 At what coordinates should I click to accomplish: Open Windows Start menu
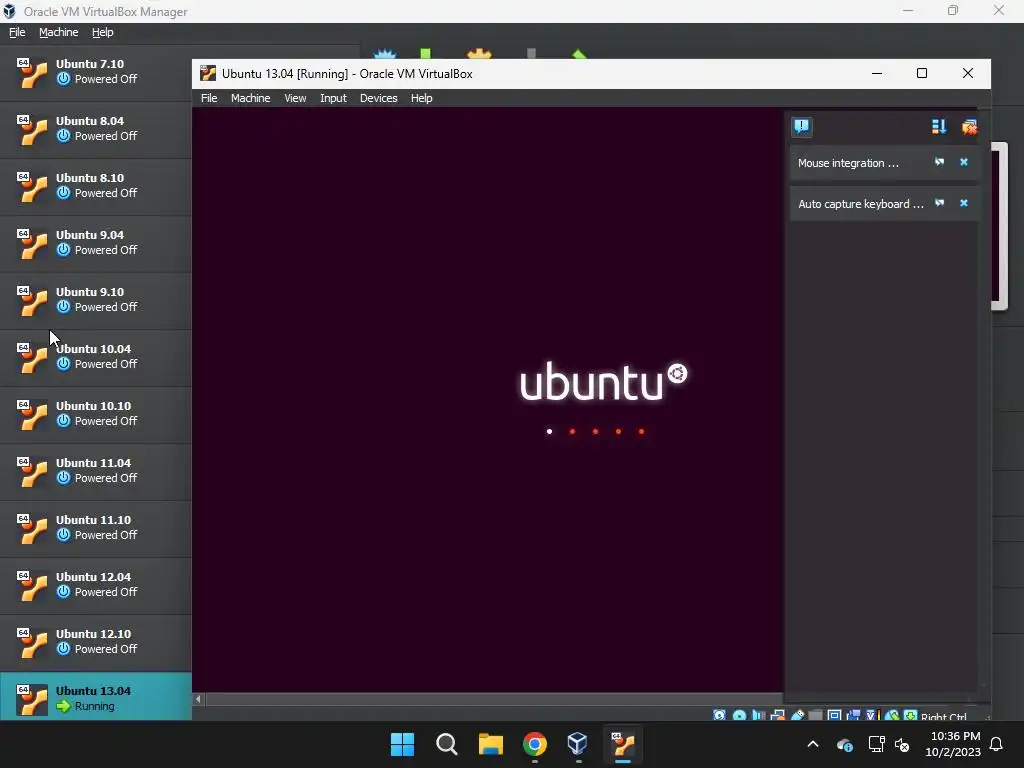(402, 744)
